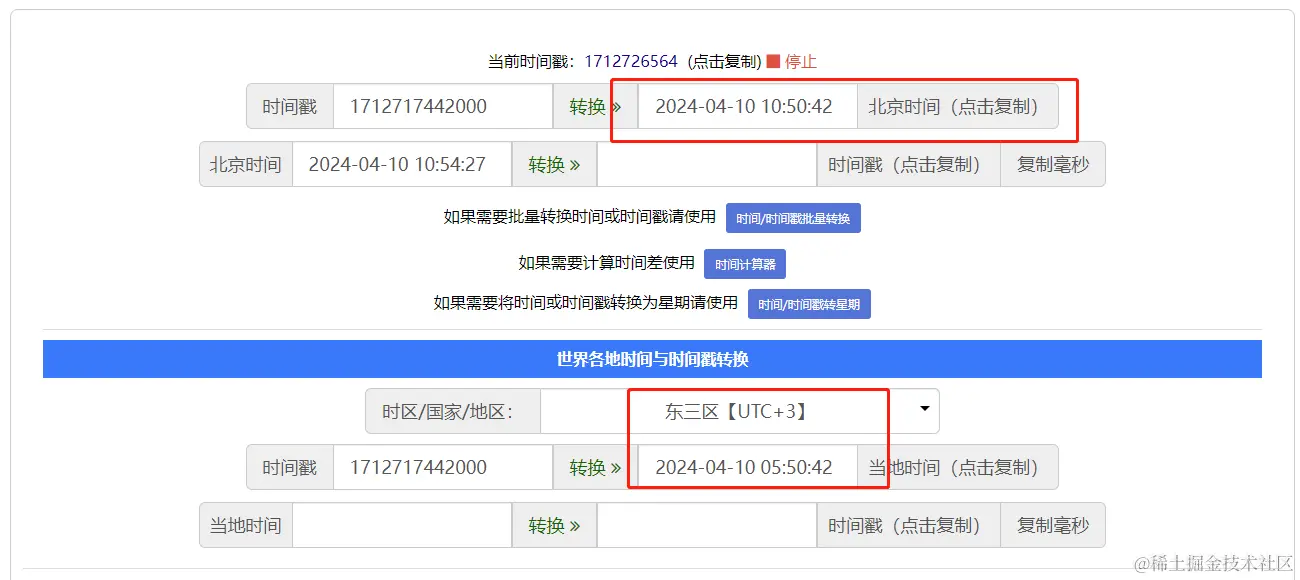The width and height of the screenshot is (1300, 580).
Task: Click the red stop square icon
Action: pos(773,61)
